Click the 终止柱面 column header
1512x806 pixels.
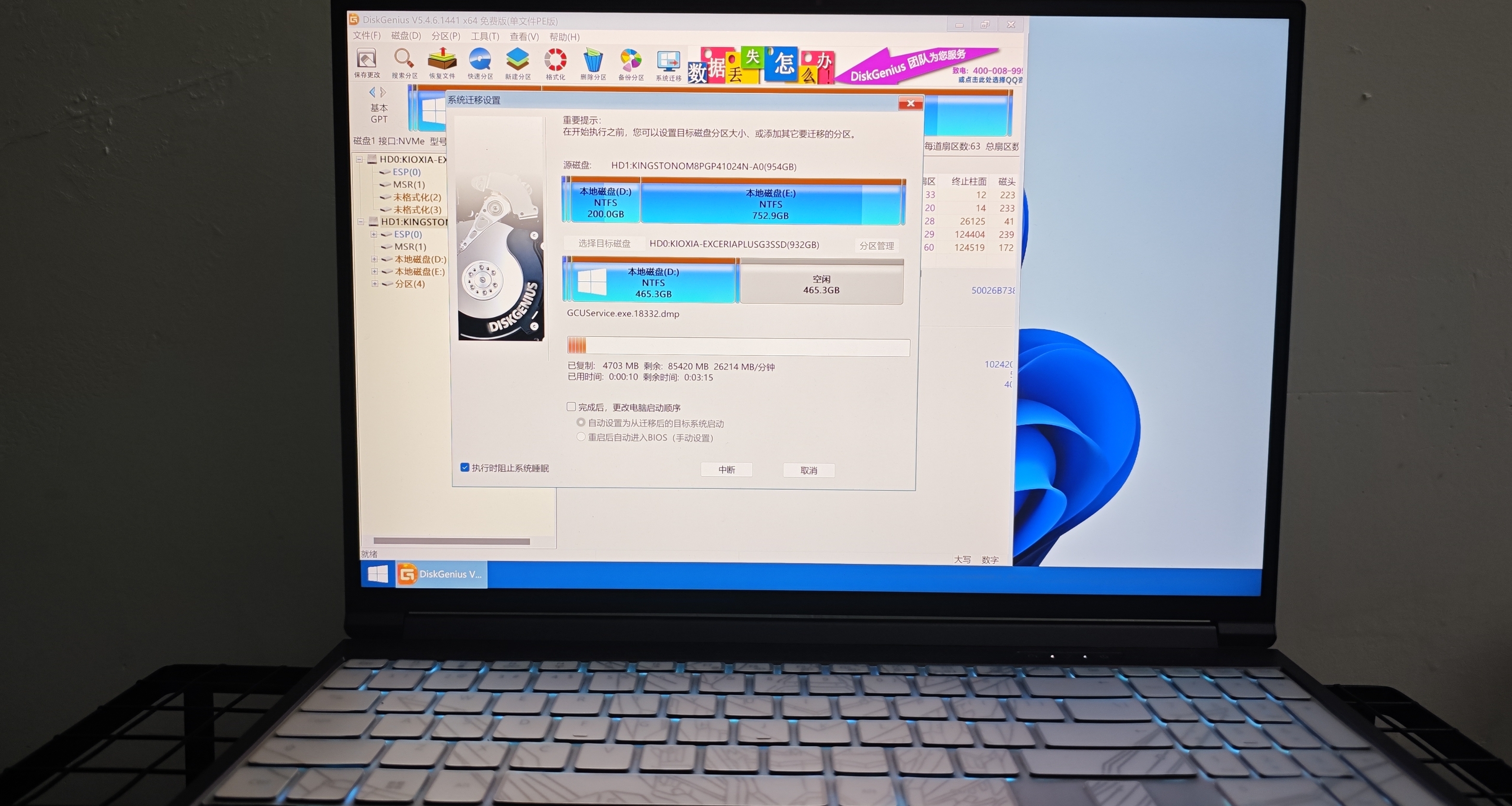[x=968, y=181]
